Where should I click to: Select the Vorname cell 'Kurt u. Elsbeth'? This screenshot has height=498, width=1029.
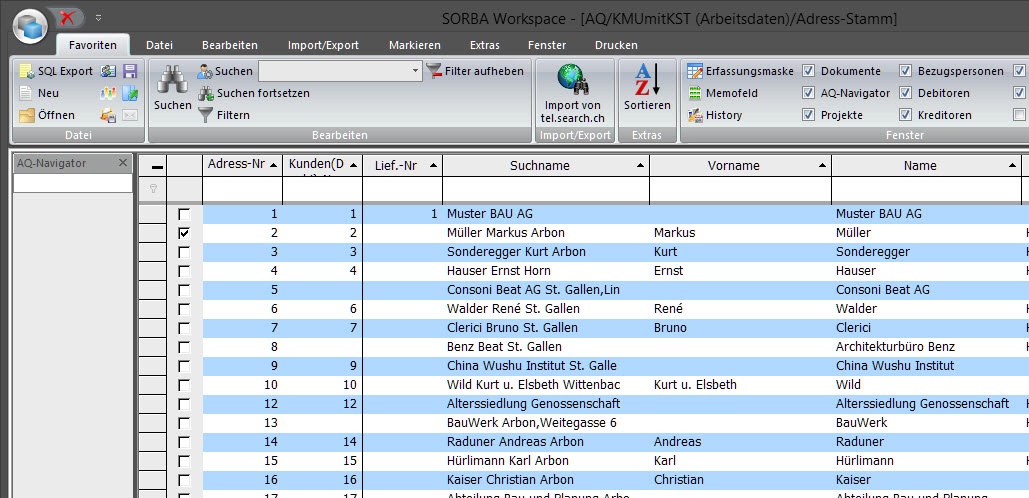740,384
